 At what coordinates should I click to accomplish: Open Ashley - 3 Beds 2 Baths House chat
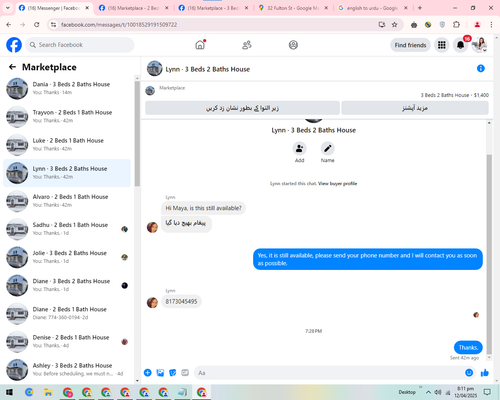(x=67, y=370)
